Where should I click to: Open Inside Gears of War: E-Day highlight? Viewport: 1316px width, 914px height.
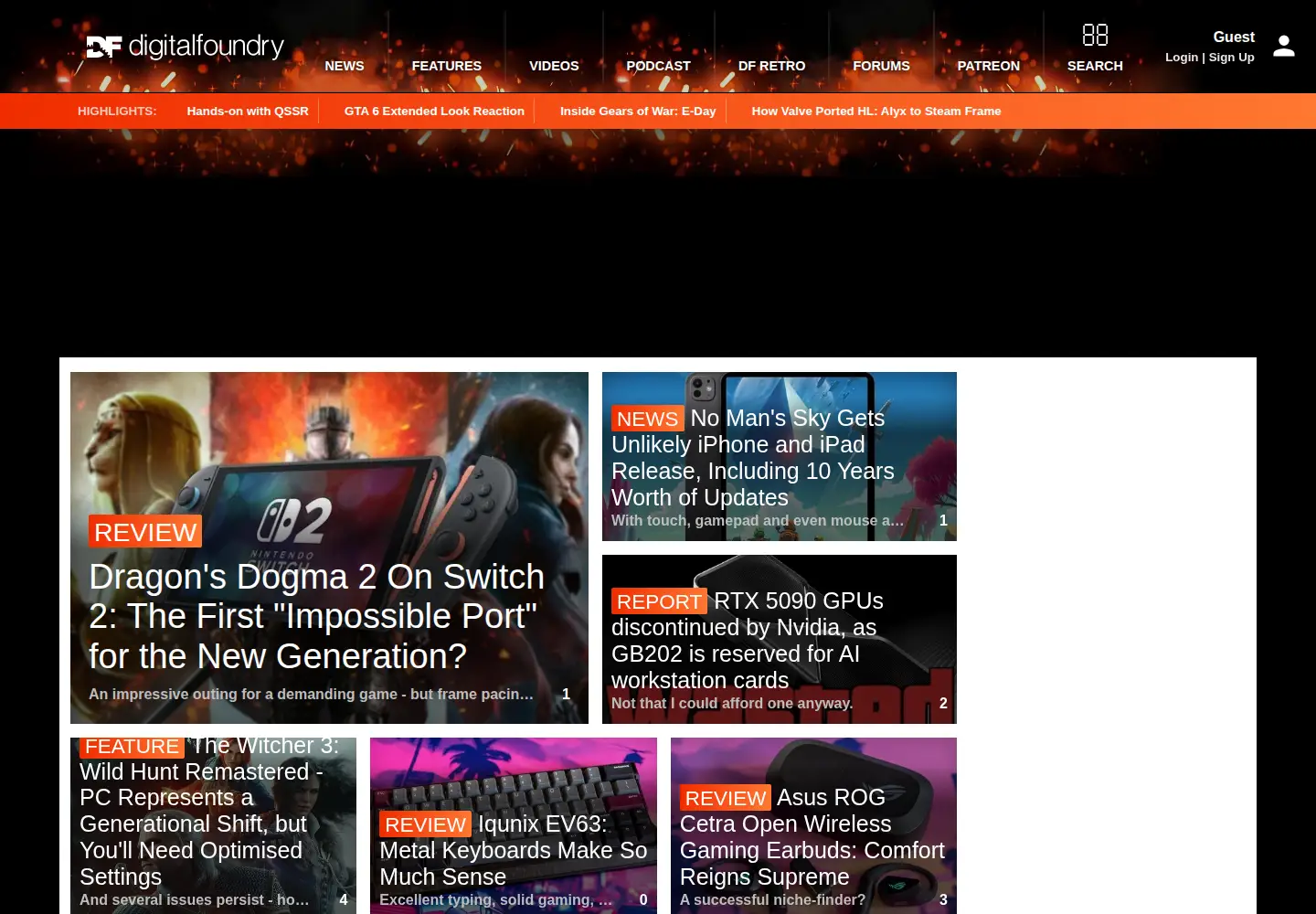point(638,111)
